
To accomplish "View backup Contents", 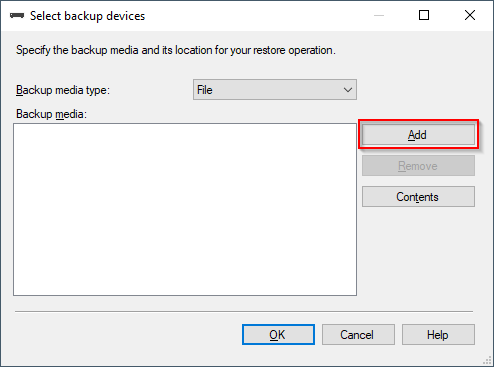I will click(x=418, y=196).
